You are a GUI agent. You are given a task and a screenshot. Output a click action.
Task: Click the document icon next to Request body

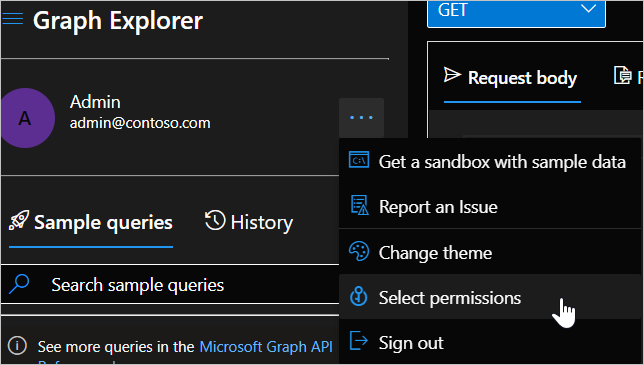tap(623, 75)
